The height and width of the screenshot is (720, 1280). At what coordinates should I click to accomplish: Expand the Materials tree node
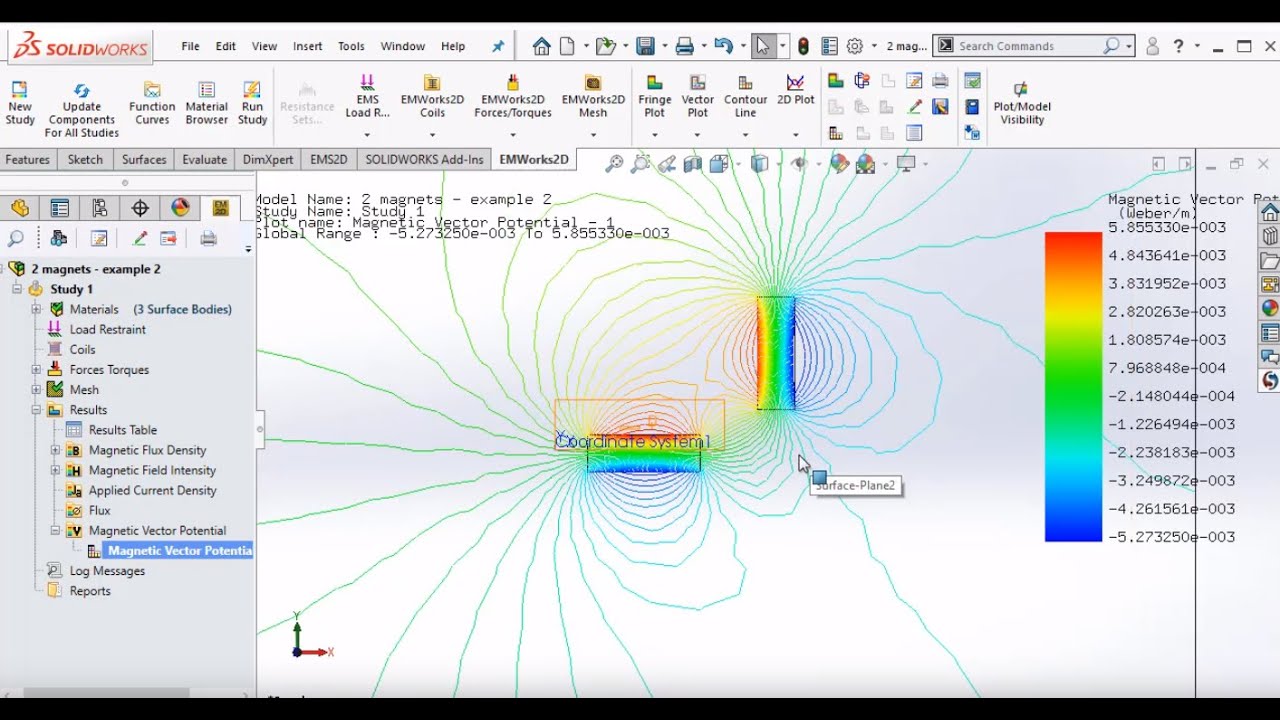36,309
